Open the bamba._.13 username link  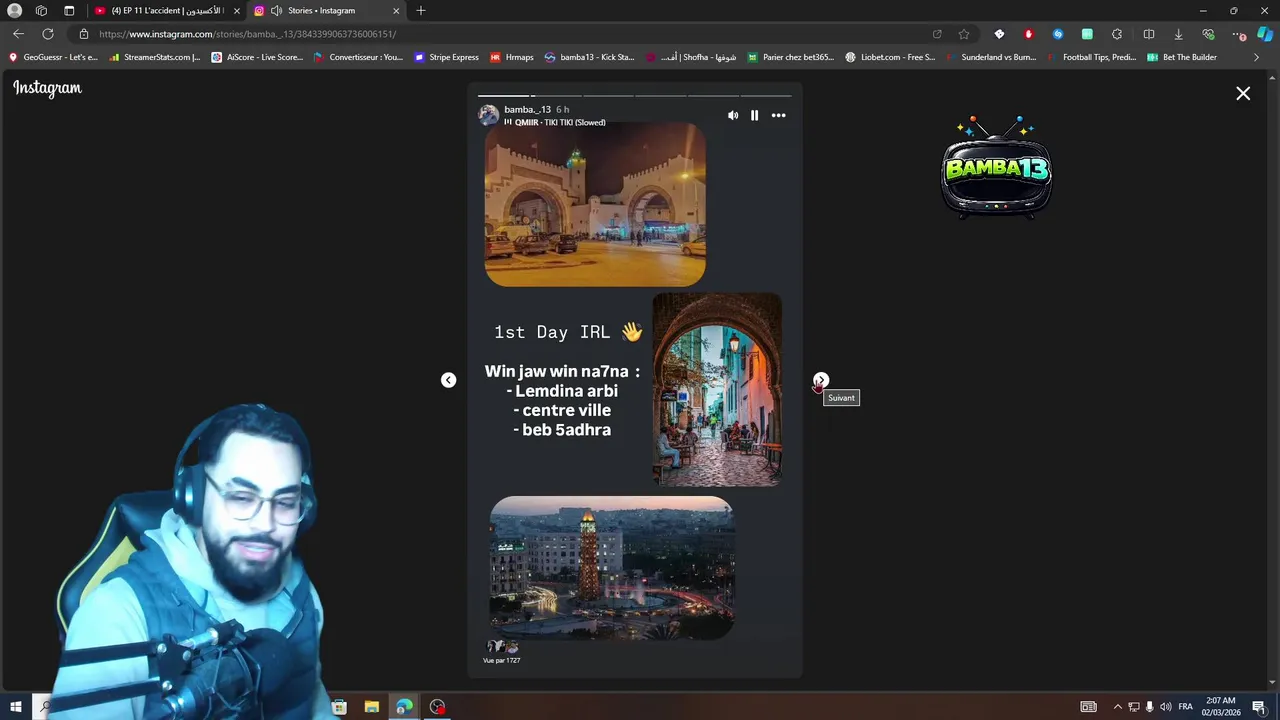point(527,109)
